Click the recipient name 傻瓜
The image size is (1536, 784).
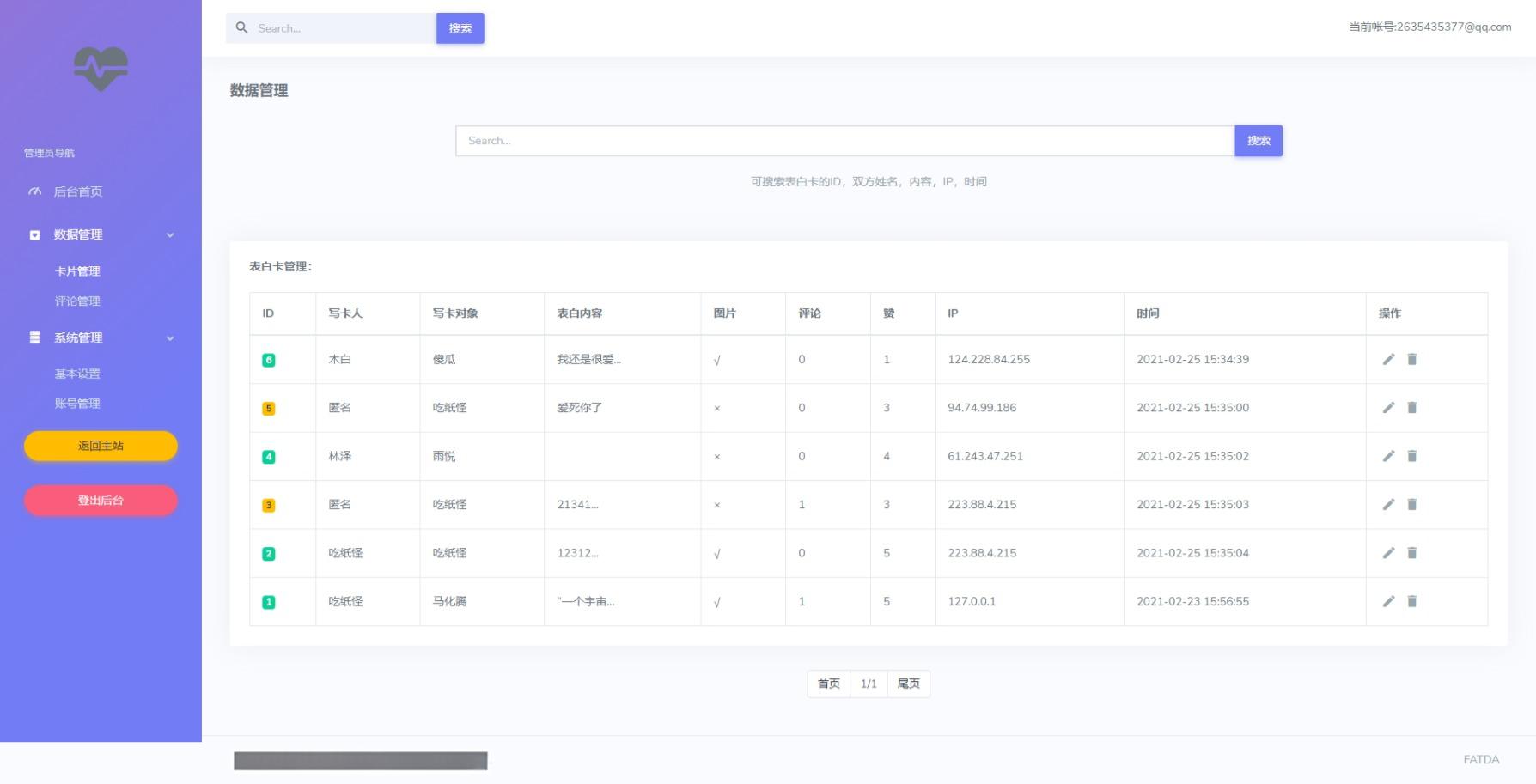coord(444,359)
